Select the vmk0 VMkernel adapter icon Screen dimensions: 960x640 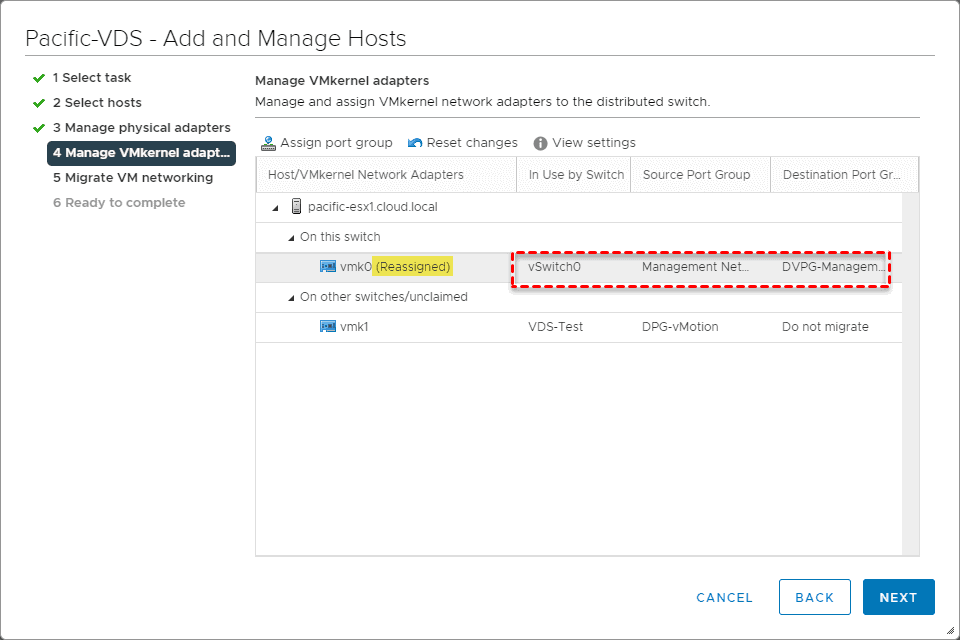(x=328, y=267)
